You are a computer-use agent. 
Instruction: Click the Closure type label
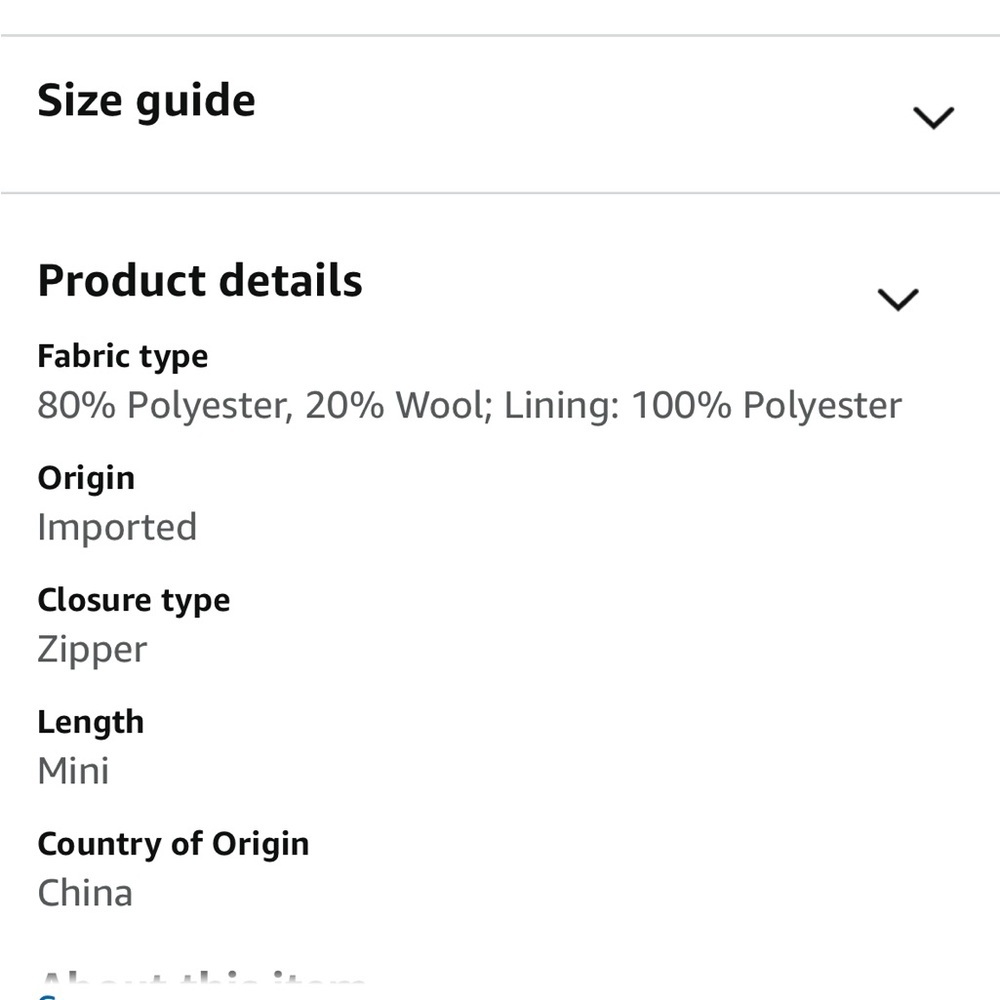coord(134,600)
